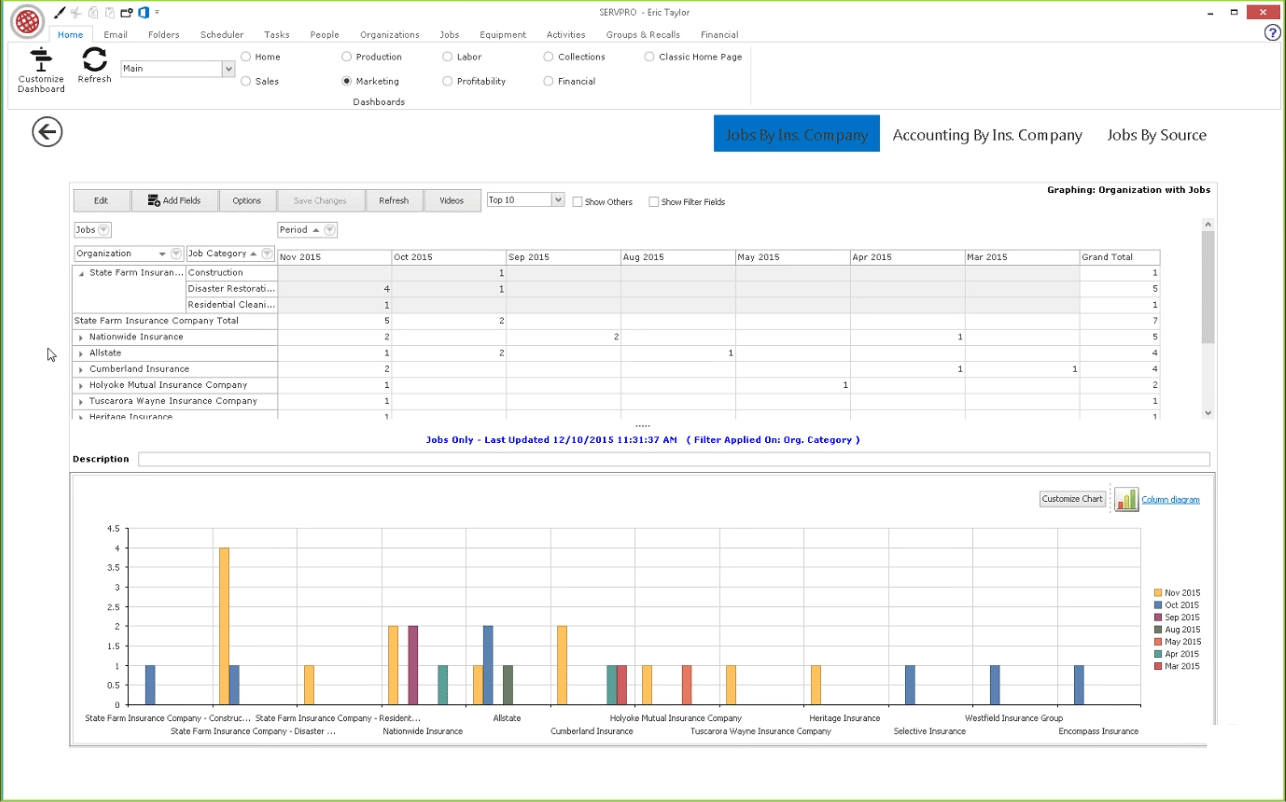
Task: Open the Top 10 dropdown
Action: click(558, 200)
